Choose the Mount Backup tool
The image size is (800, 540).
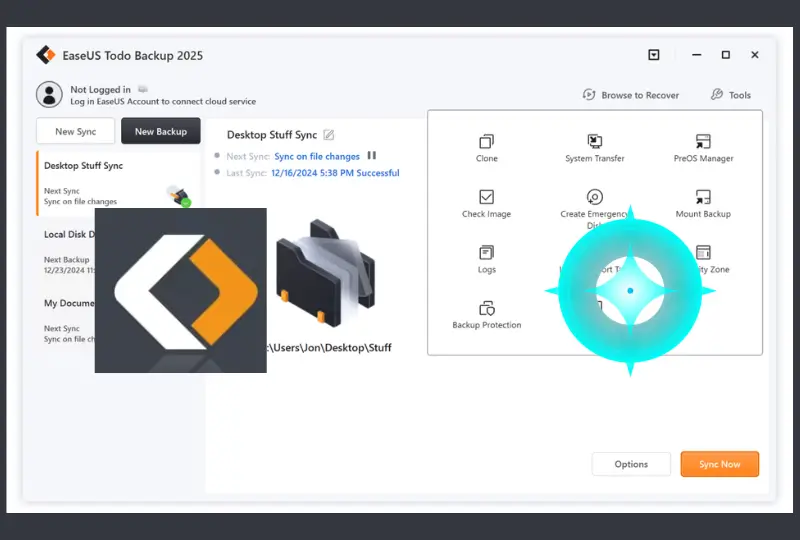click(703, 204)
